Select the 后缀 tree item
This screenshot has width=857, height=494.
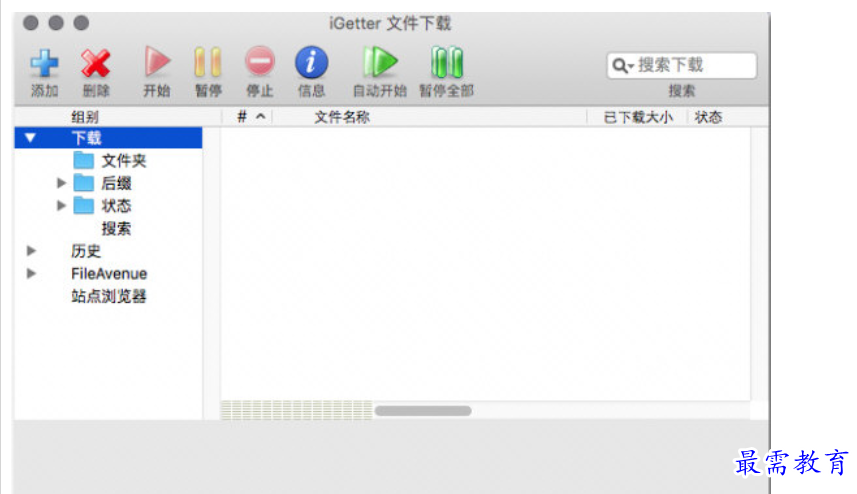click(x=116, y=183)
